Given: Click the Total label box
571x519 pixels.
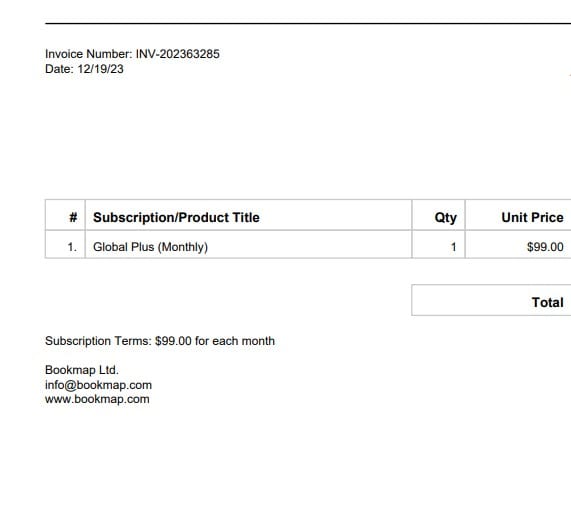Looking at the screenshot, I should [491, 300].
